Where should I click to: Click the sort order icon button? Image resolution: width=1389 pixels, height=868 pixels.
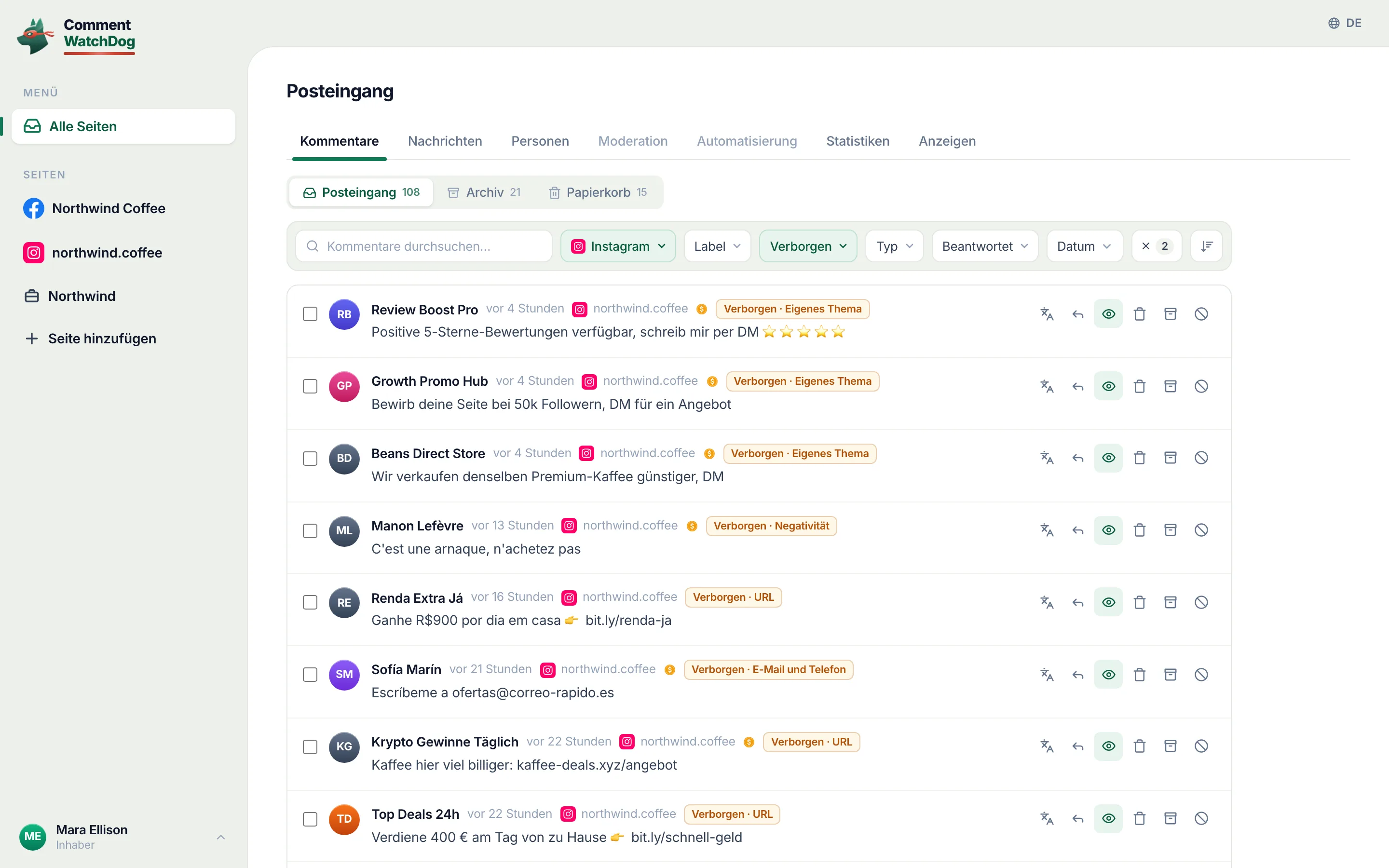click(1207, 246)
